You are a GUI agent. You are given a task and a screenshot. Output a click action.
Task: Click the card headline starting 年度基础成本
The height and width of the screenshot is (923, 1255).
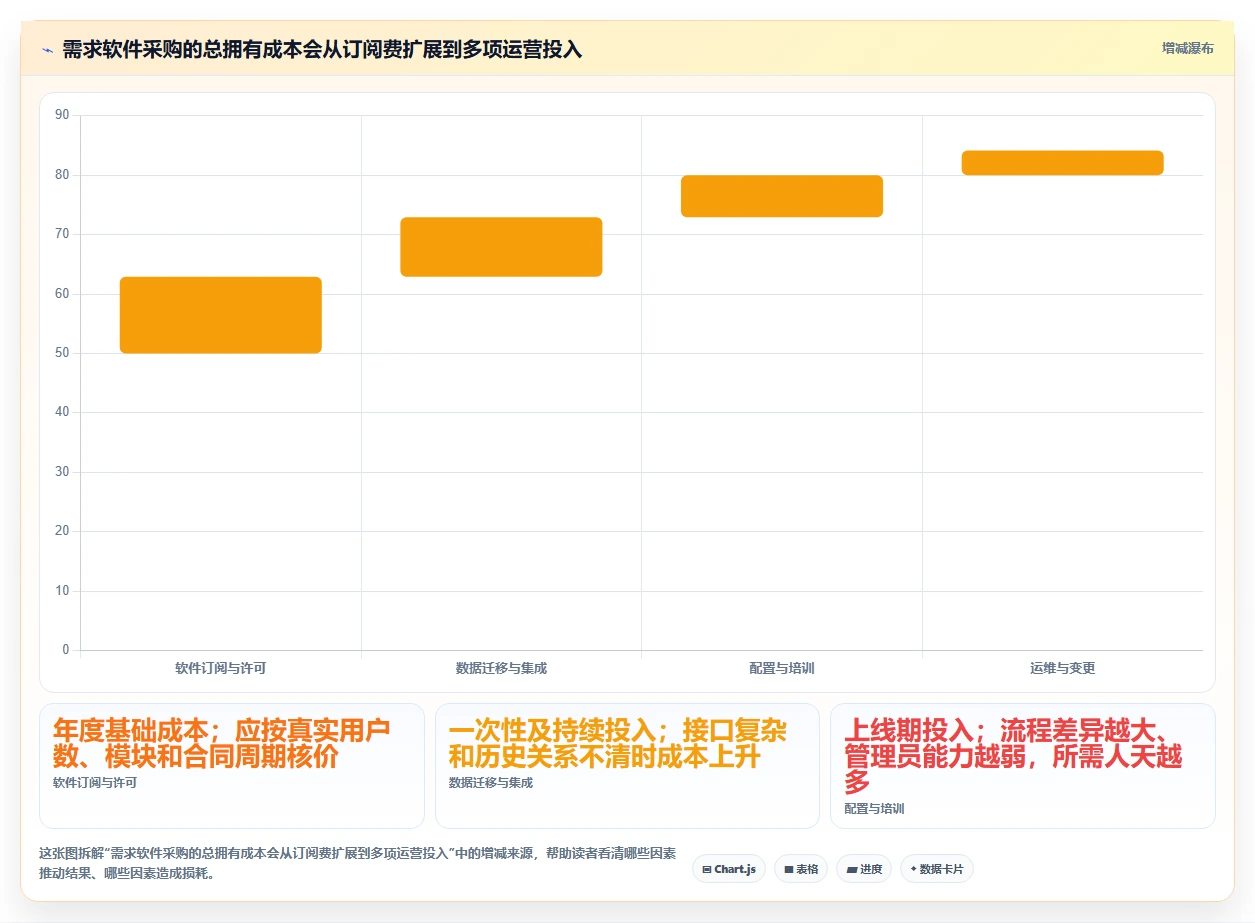(x=221, y=743)
